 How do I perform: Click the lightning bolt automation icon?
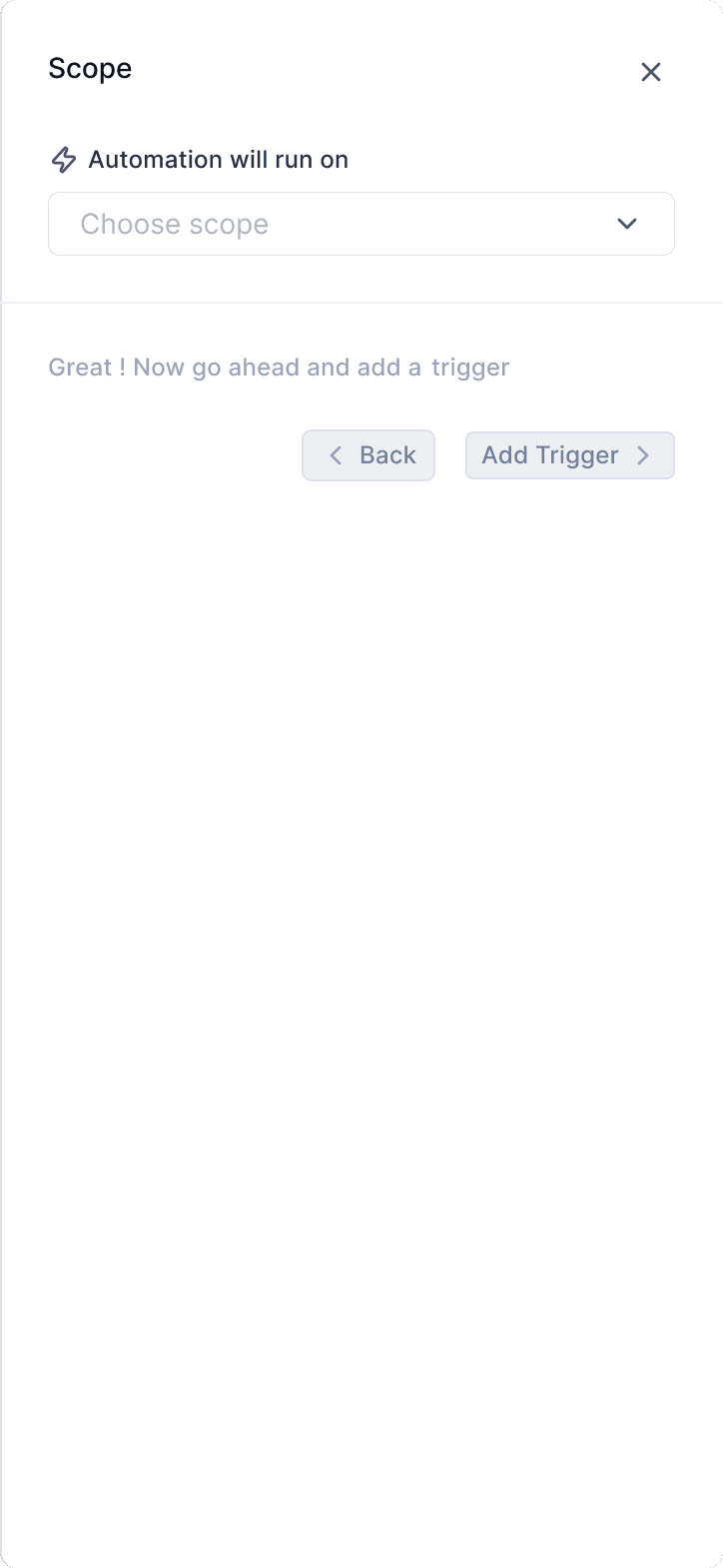click(64, 160)
